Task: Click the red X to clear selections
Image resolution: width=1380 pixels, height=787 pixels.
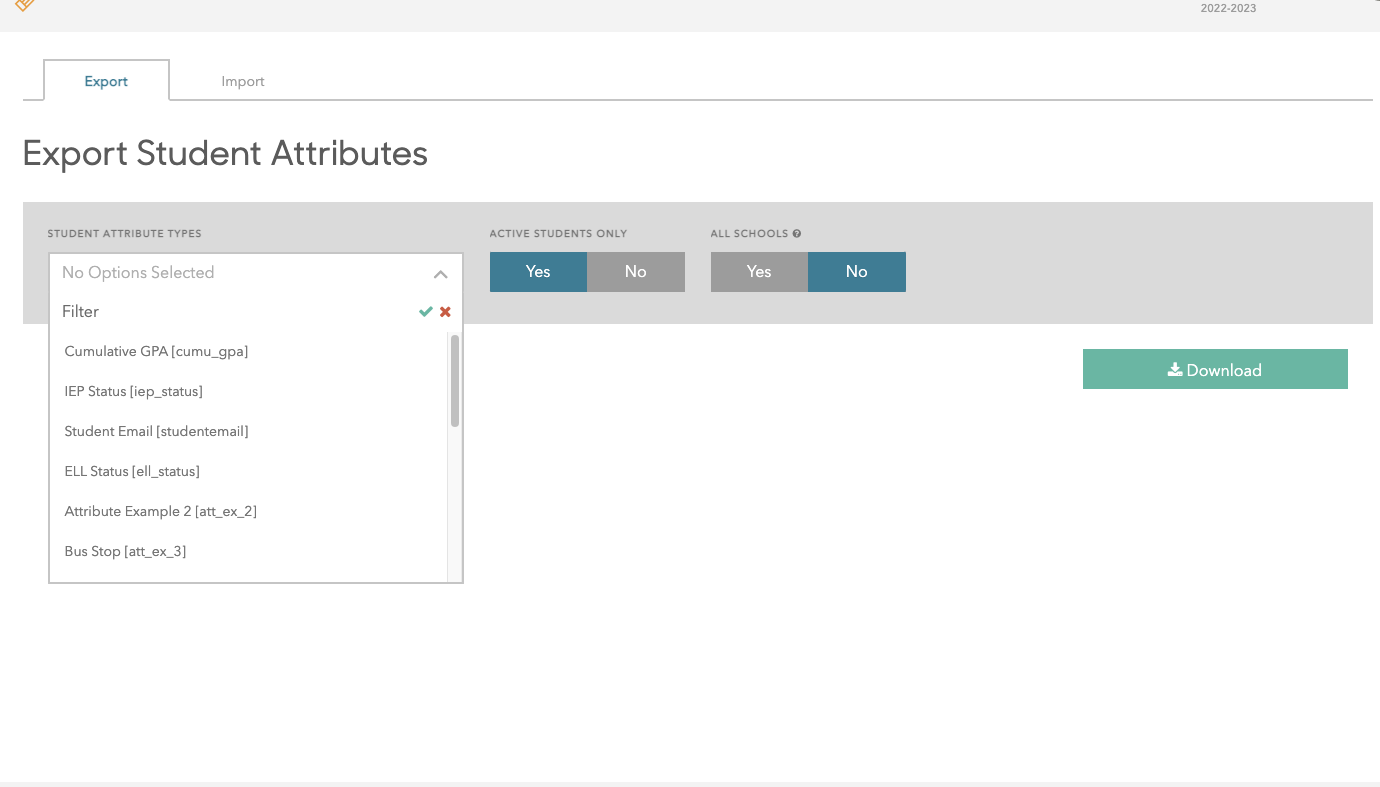Action: (445, 312)
